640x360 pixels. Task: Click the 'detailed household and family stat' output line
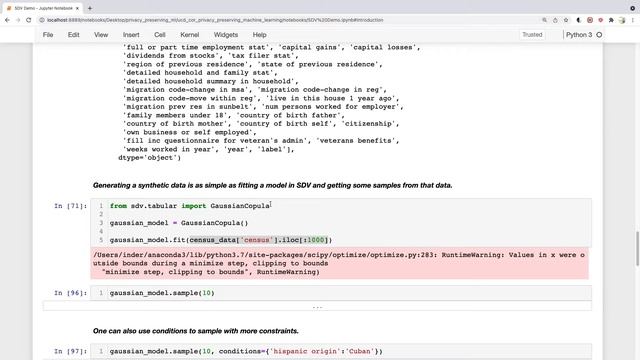(200, 73)
